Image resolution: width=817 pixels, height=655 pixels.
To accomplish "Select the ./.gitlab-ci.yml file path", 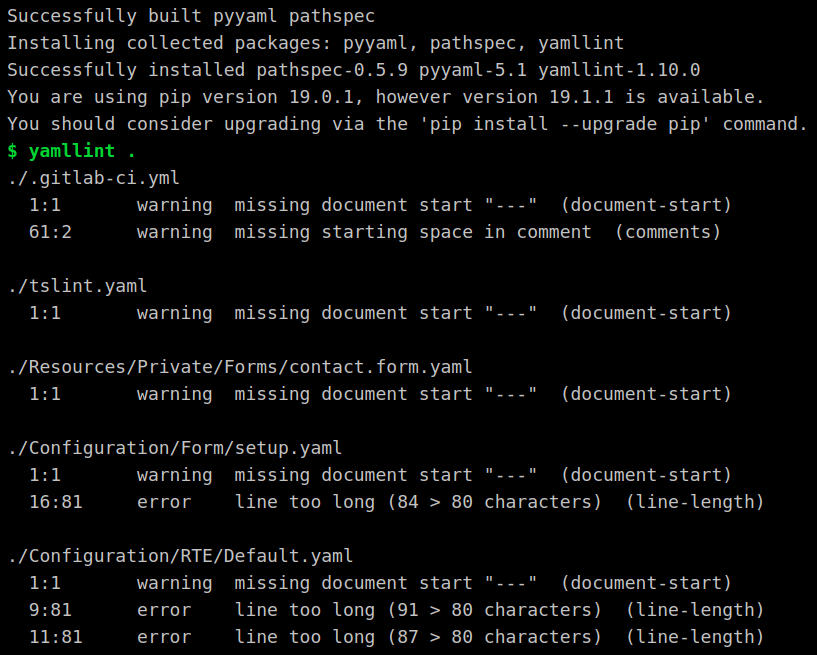I will pos(94,178).
